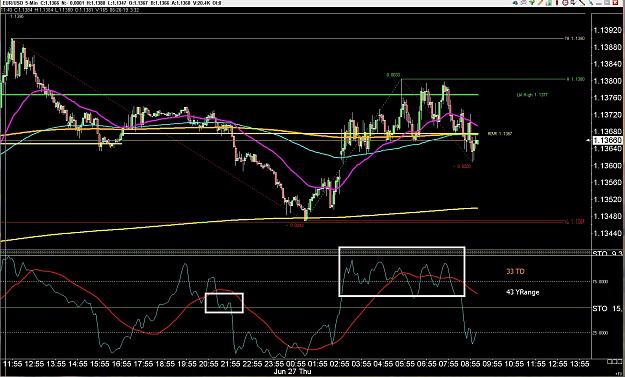The width and height of the screenshot is (625, 377).
Task: Click the 1.13880 price axis label
Action: (x=607, y=47)
